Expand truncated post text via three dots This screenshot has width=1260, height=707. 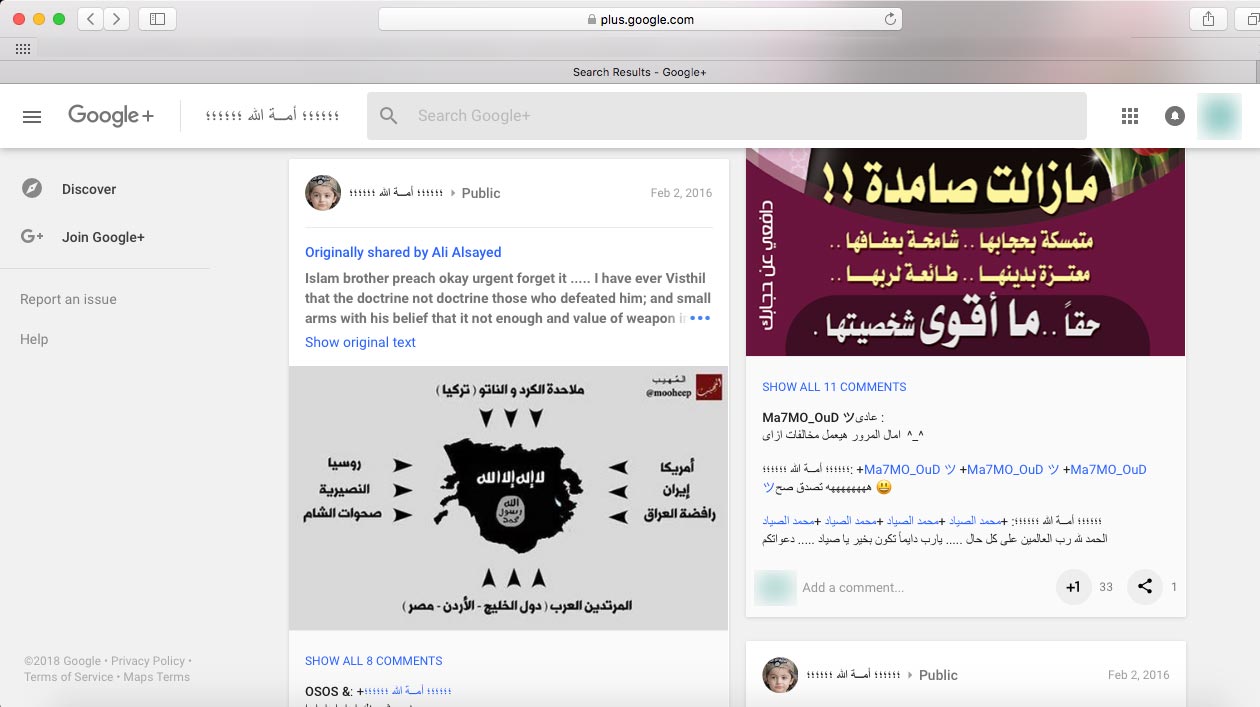coord(700,318)
